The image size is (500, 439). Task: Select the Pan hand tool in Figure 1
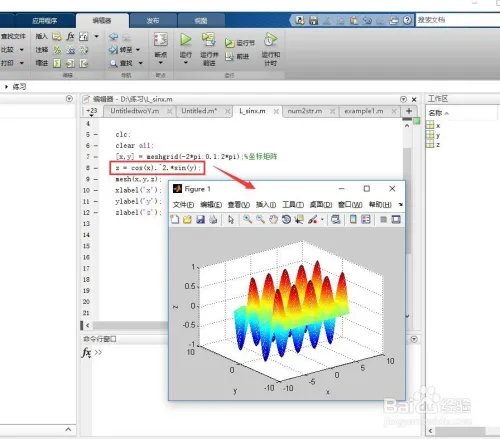point(273,219)
